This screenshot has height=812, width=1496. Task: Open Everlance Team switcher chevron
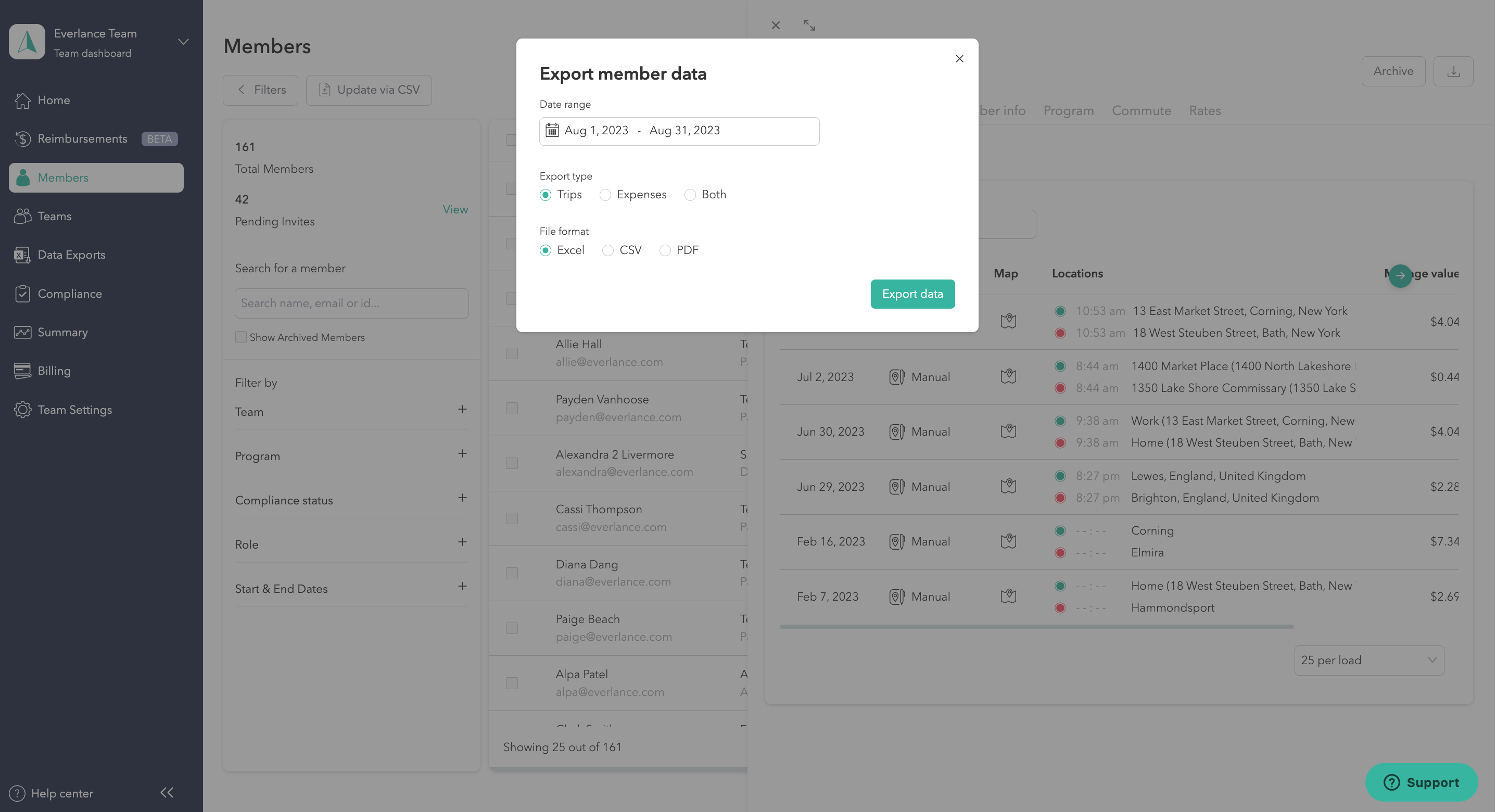click(x=183, y=42)
